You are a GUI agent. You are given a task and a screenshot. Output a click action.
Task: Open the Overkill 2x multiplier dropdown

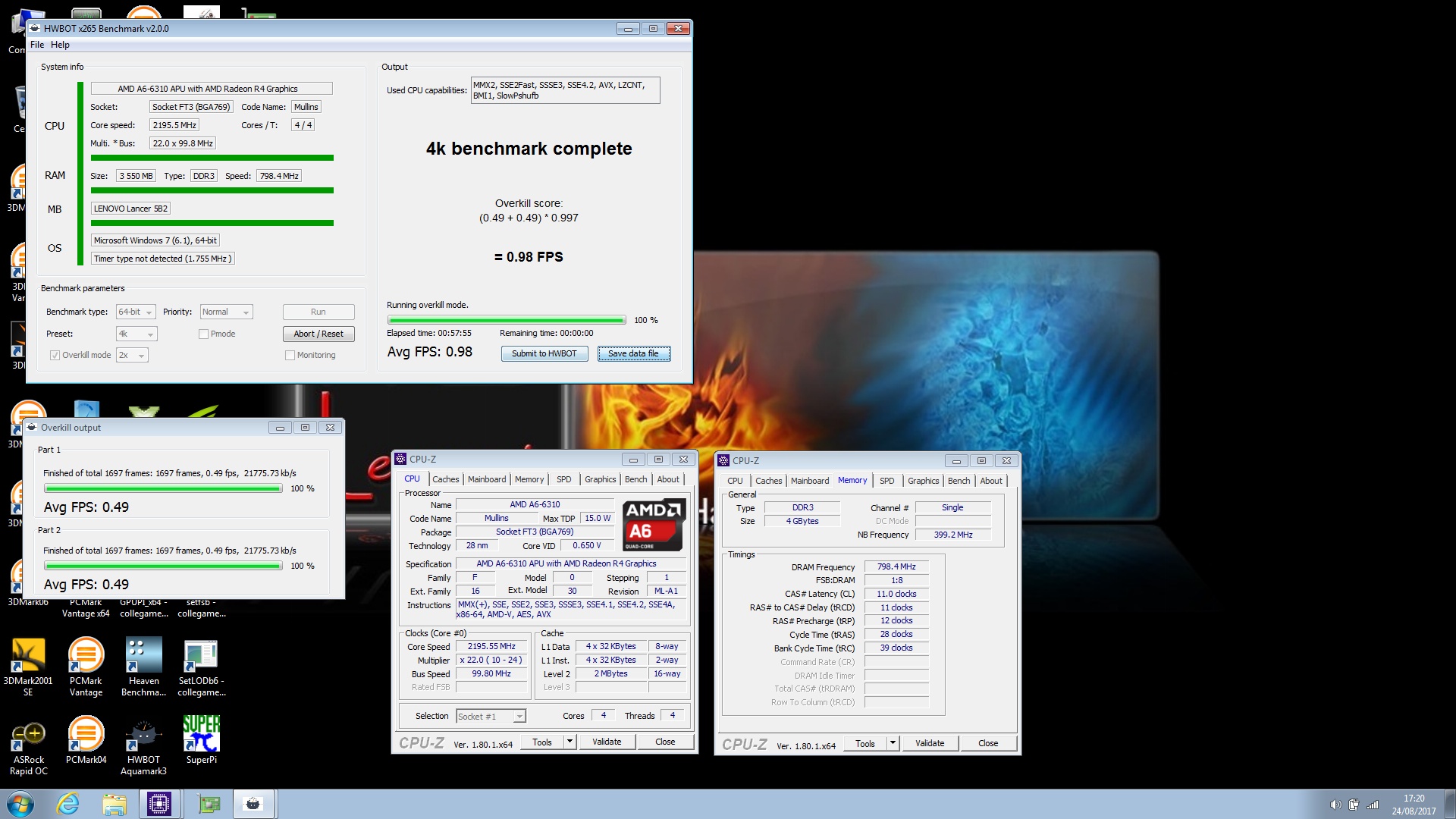coord(132,355)
